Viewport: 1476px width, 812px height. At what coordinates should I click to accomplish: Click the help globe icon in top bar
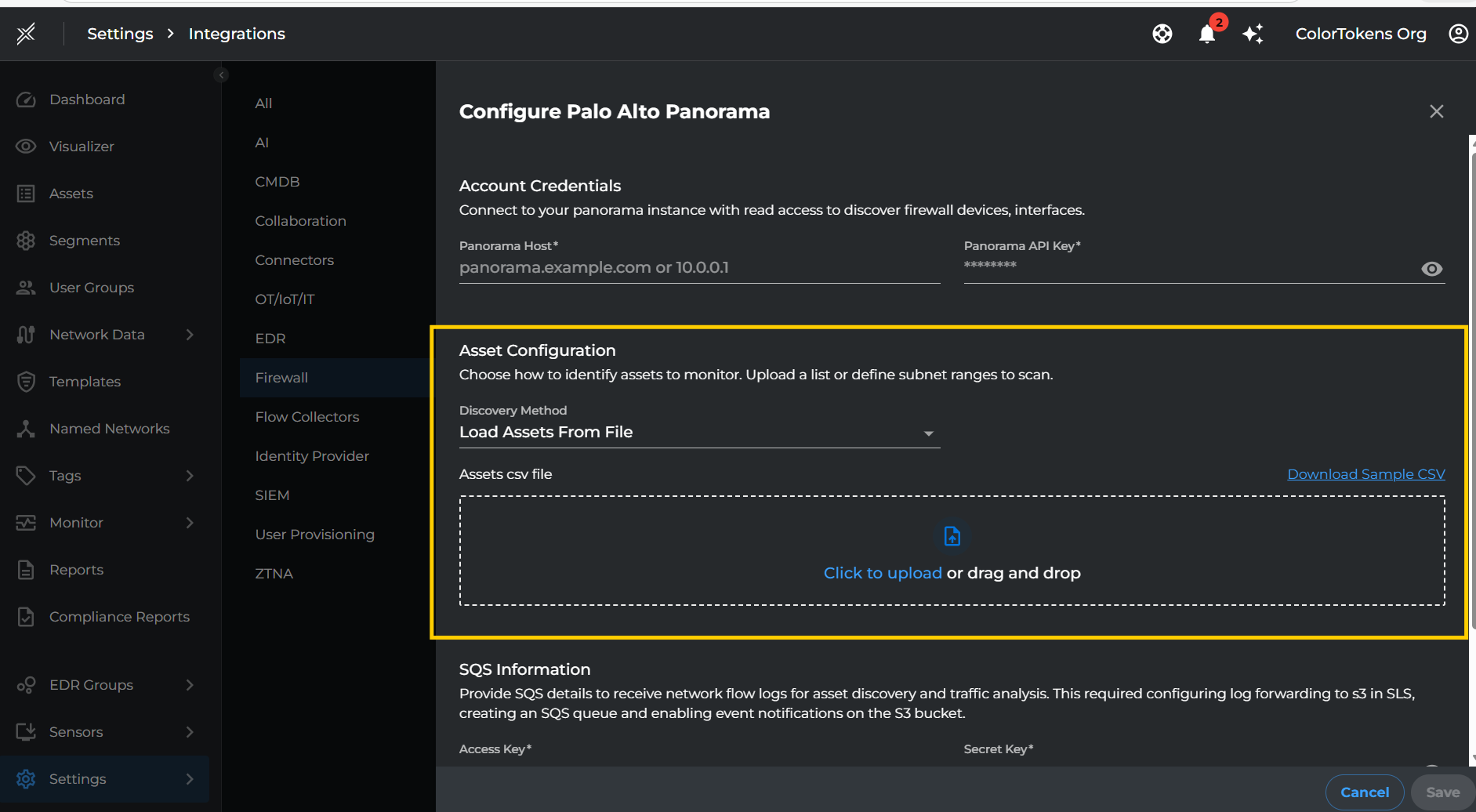coord(1162,34)
